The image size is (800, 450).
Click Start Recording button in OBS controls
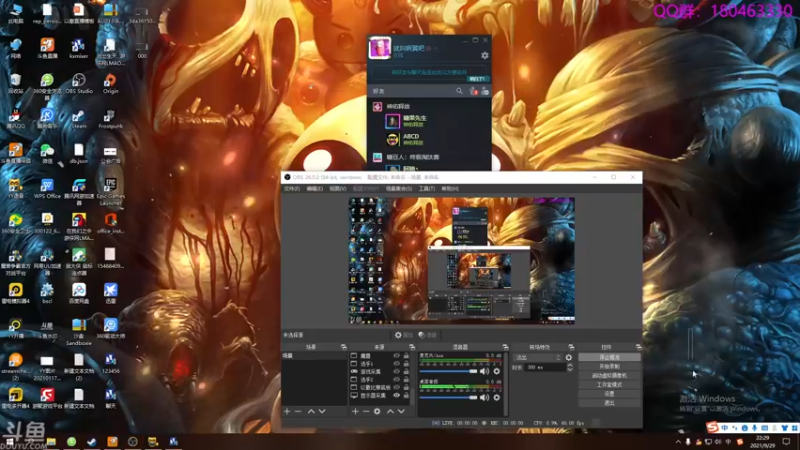click(x=609, y=366)
